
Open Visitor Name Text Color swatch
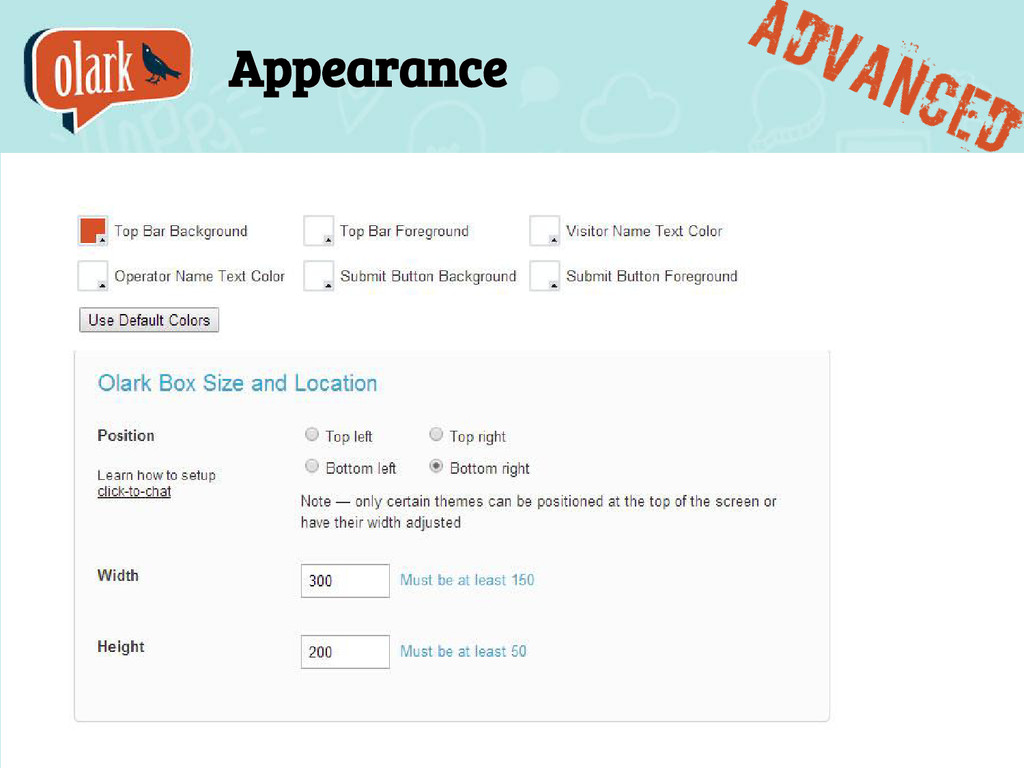click(x=544, y=231)
